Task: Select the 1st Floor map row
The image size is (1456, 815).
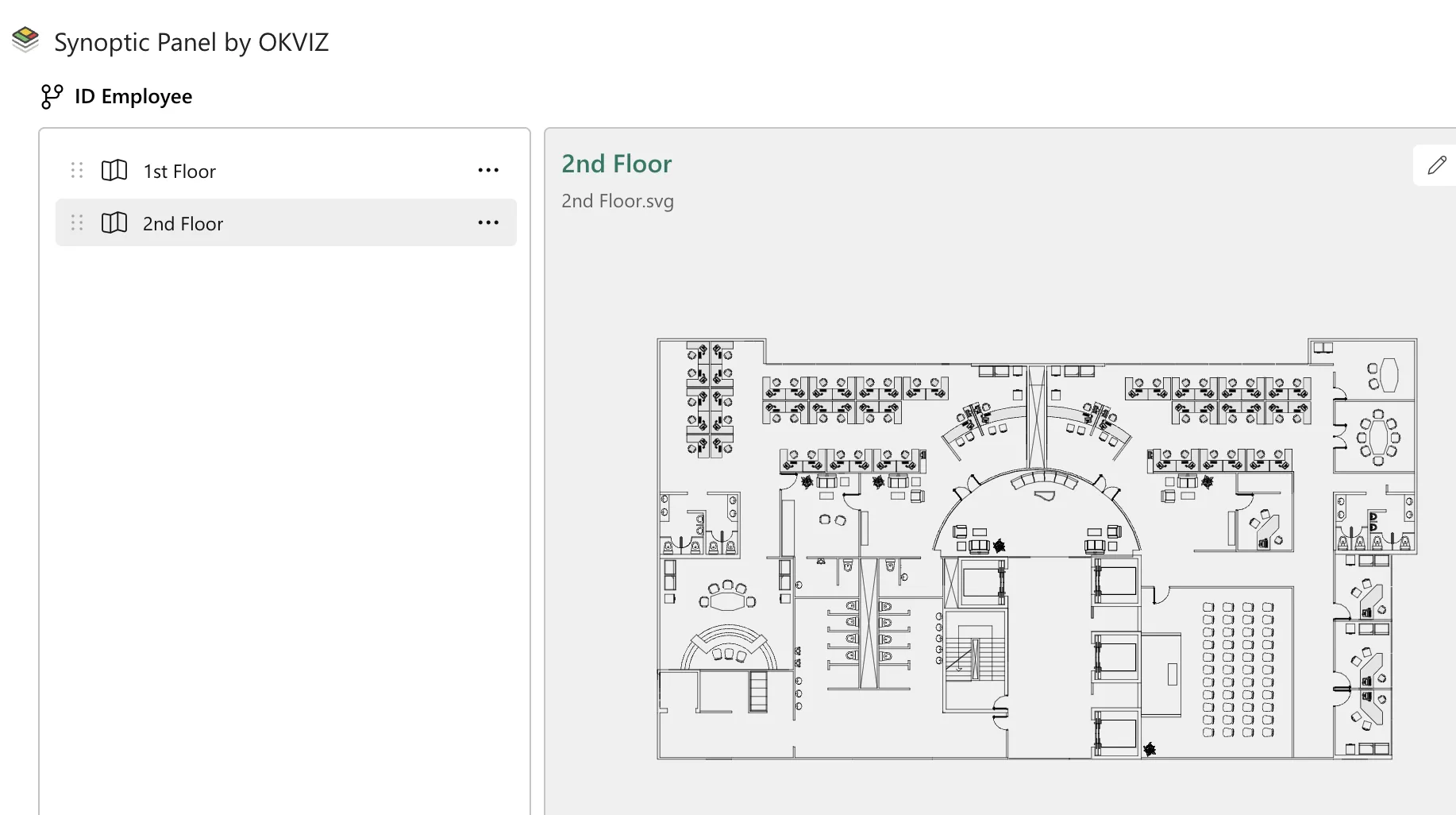Action: point(286,170)
